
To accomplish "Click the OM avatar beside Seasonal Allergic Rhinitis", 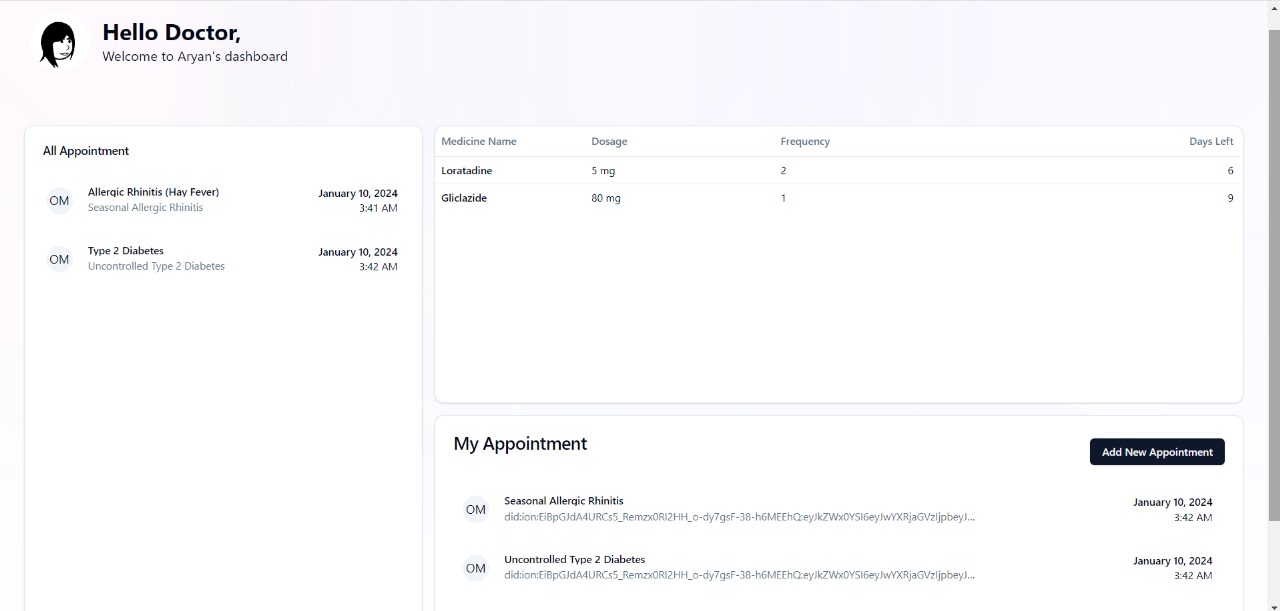I will click(x=475, y=509).
